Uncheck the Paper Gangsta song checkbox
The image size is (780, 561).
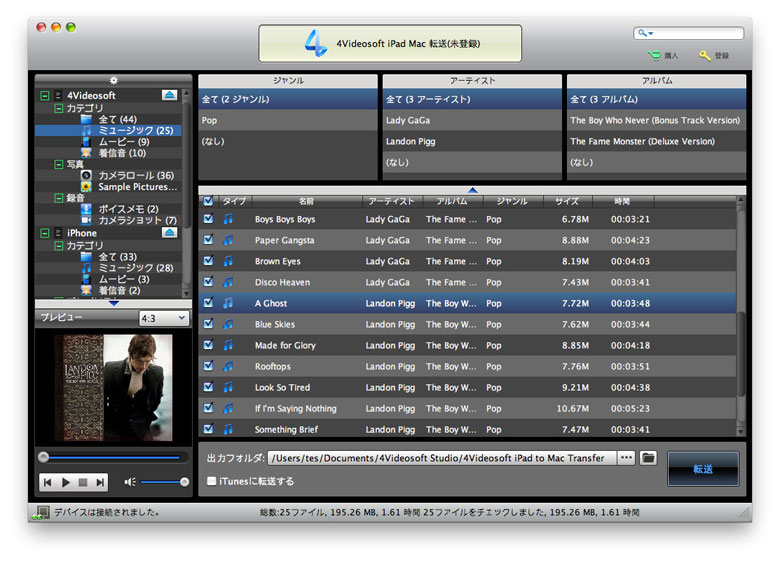208,240
